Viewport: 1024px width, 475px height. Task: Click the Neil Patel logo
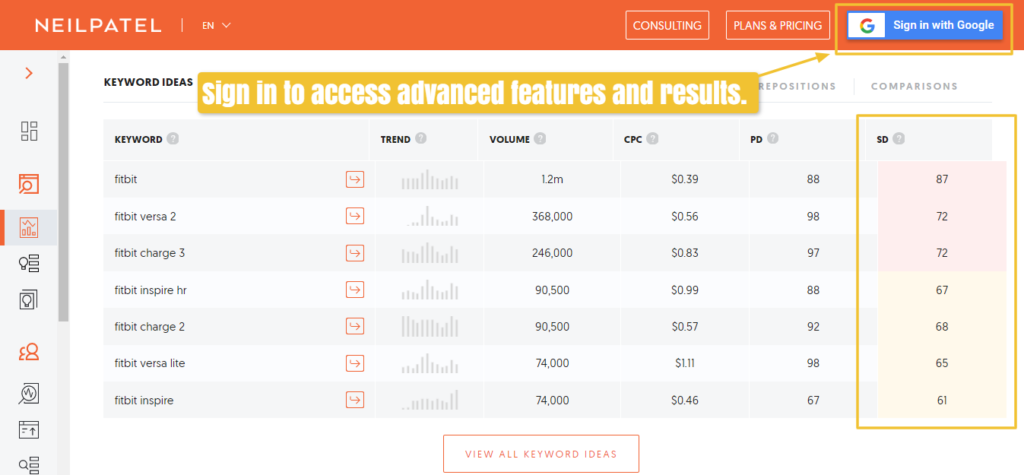98,25
